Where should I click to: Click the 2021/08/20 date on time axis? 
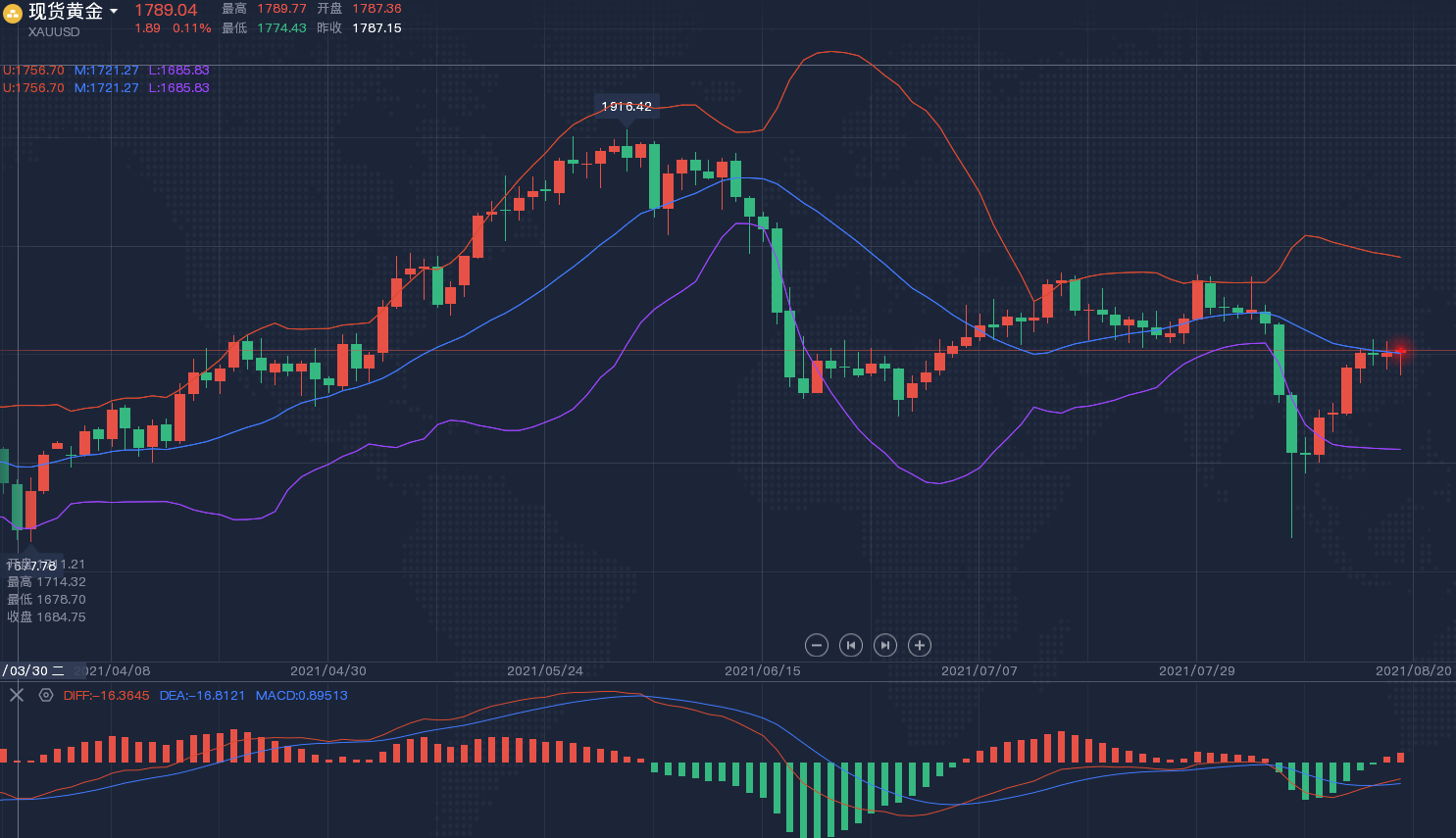[x=1413, y=671]
